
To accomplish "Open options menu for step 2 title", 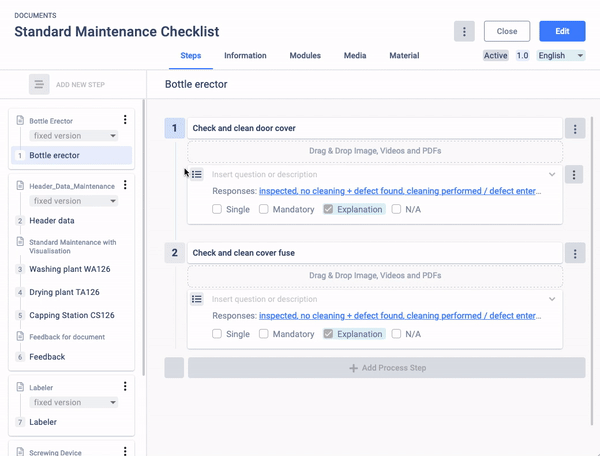I will [x=575, y=253].
